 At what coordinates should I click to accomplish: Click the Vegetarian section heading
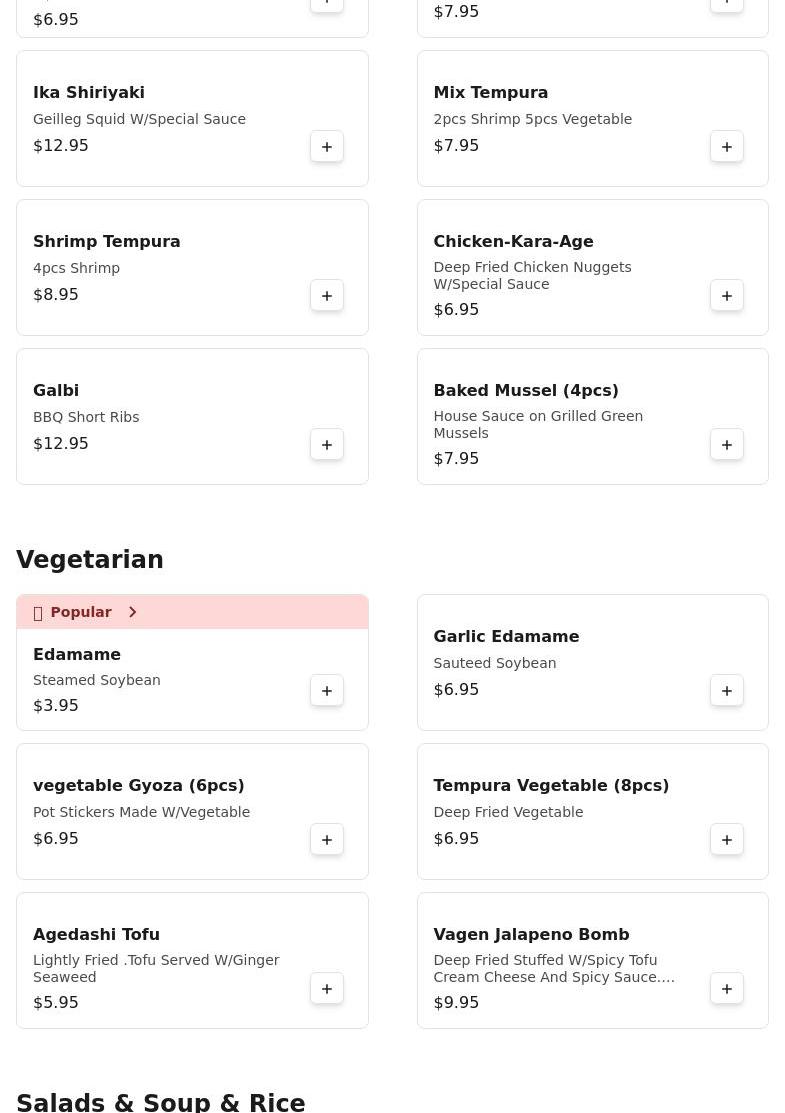click(90, 559)
